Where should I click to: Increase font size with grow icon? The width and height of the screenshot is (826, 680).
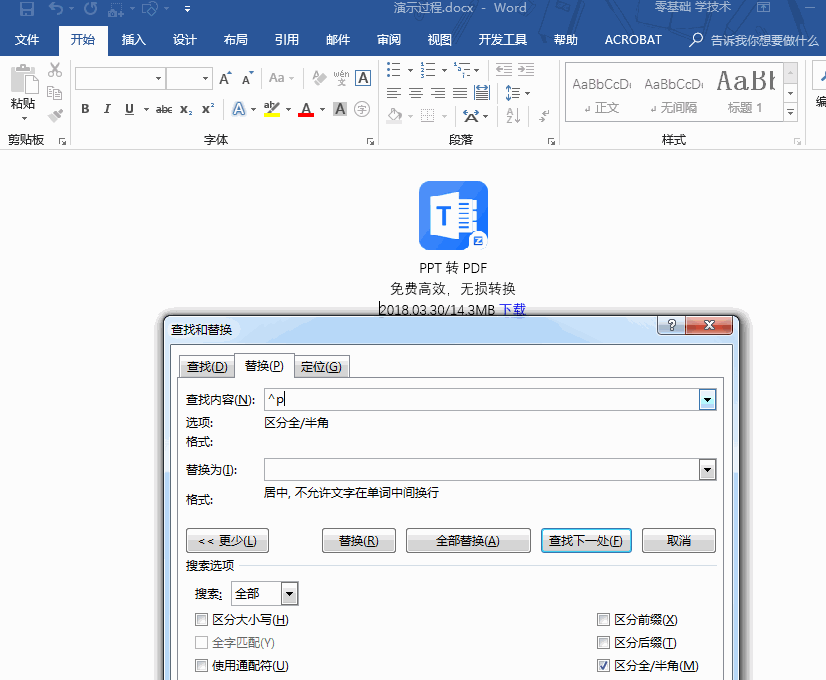tap(225, 78)
